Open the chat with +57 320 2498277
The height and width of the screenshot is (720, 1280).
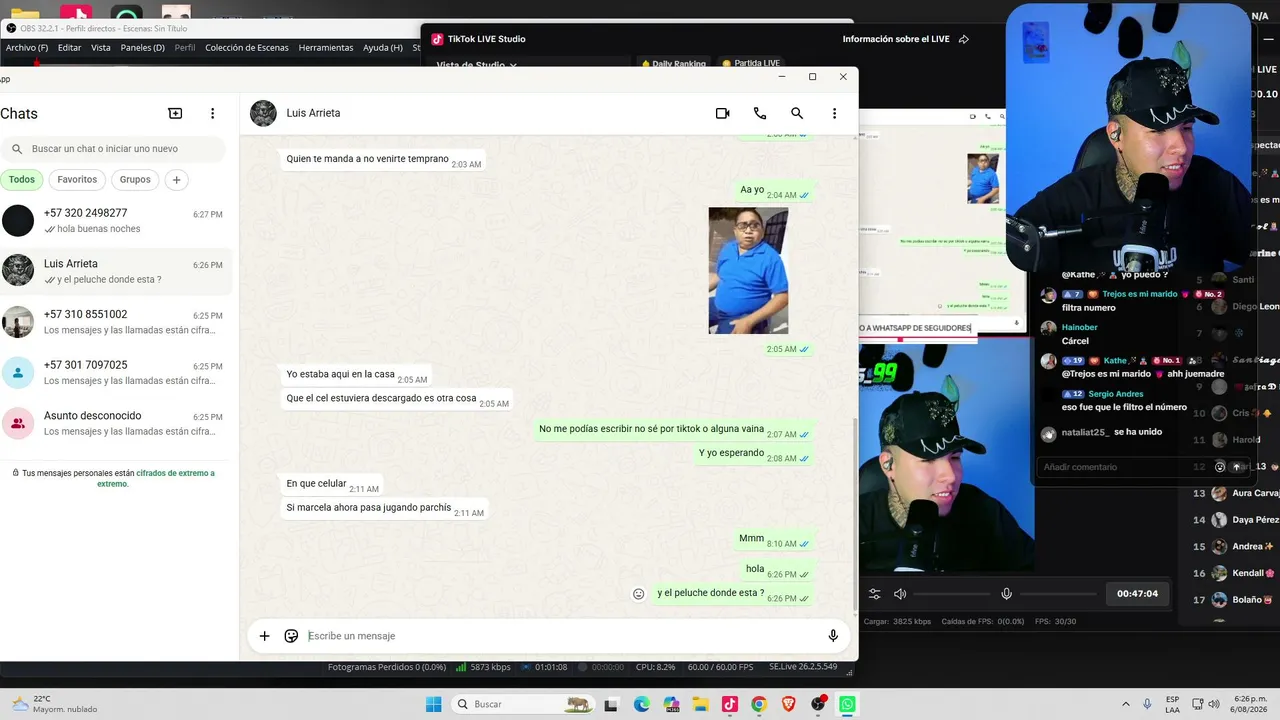click(116, 220)
